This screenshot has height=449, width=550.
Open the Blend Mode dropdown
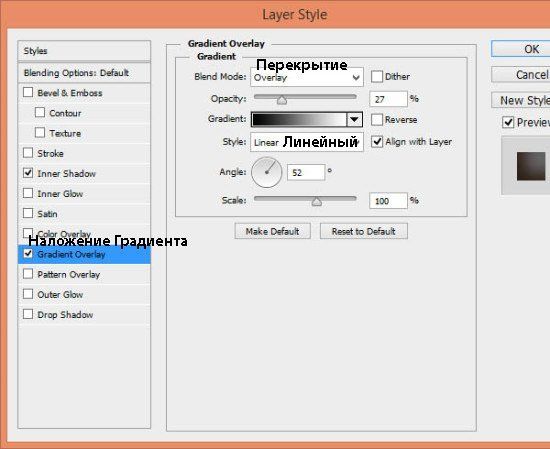coord(307,77)
